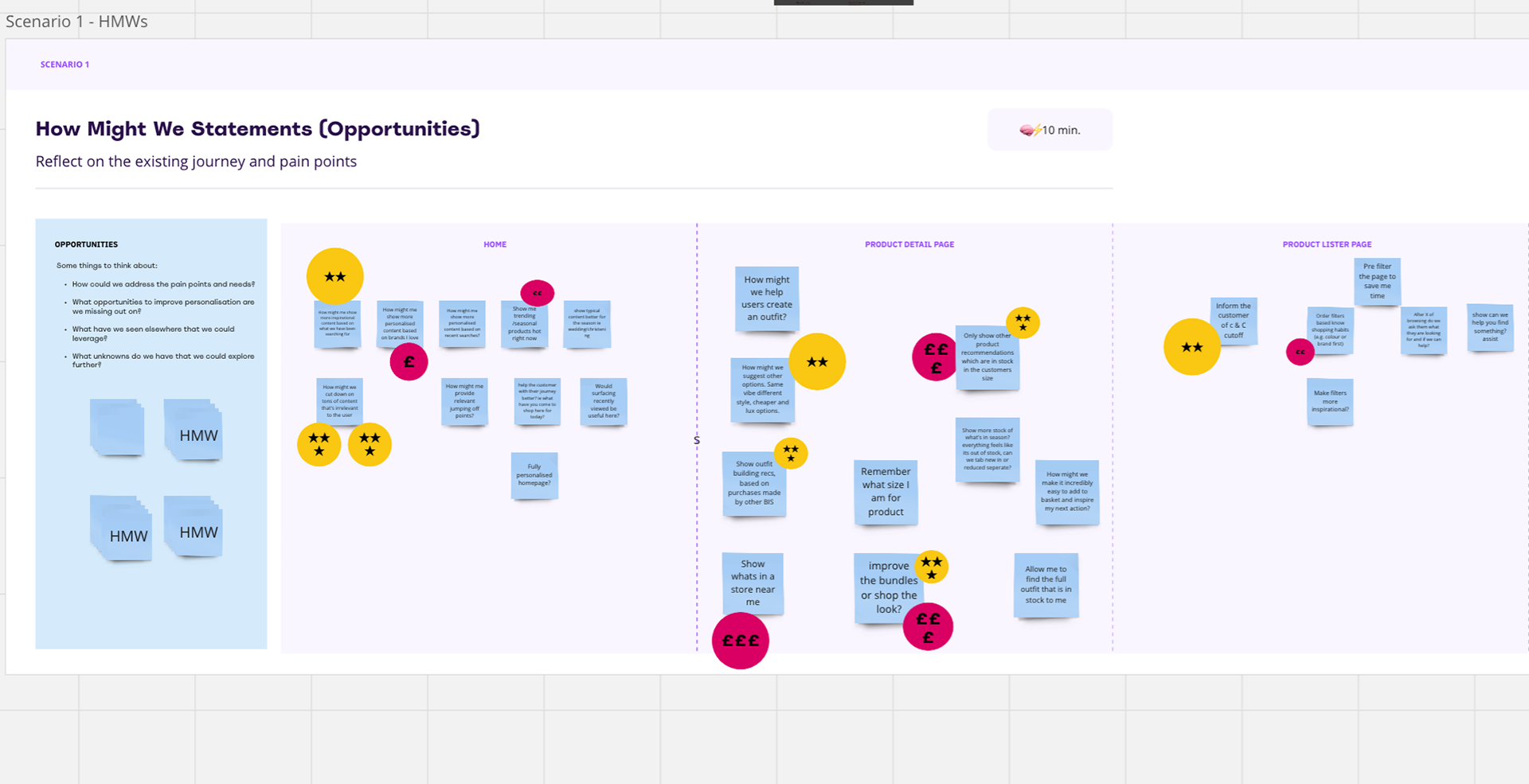Screen dimensions: 1529x784
Task: Click the OPPORTUNITIES panel heading
Action: coord(86,244)
